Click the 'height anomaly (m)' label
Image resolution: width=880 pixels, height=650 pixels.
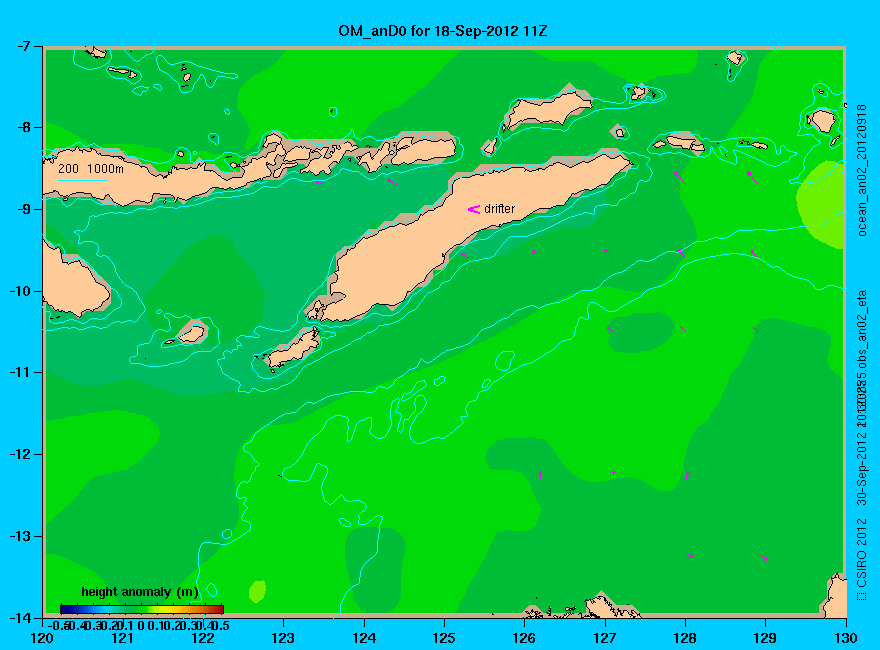click(140, 592)
